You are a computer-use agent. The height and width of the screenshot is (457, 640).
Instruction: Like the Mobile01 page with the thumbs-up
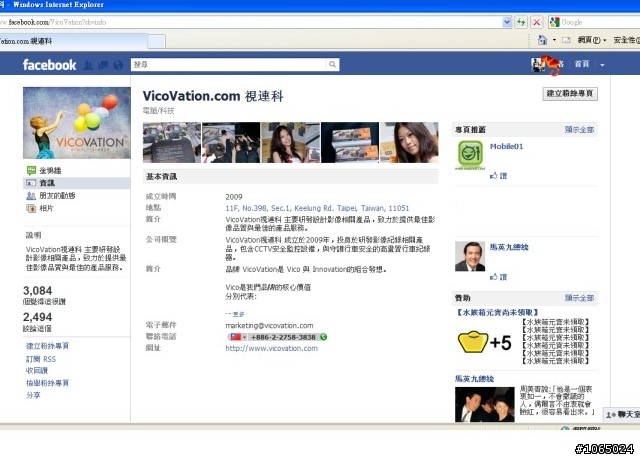(x=498, y=176)
